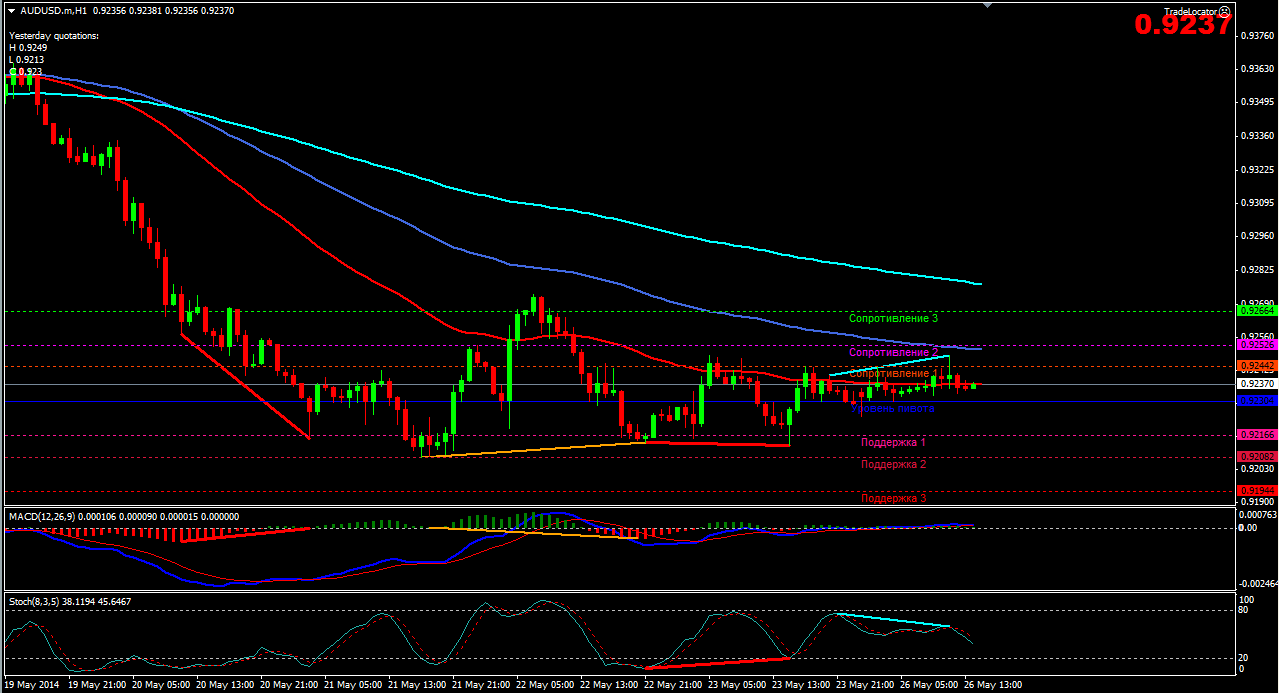Click the 0.92030 price scale value
This screenshot has width=1279, height=693.
click(x=1256, y=469)
